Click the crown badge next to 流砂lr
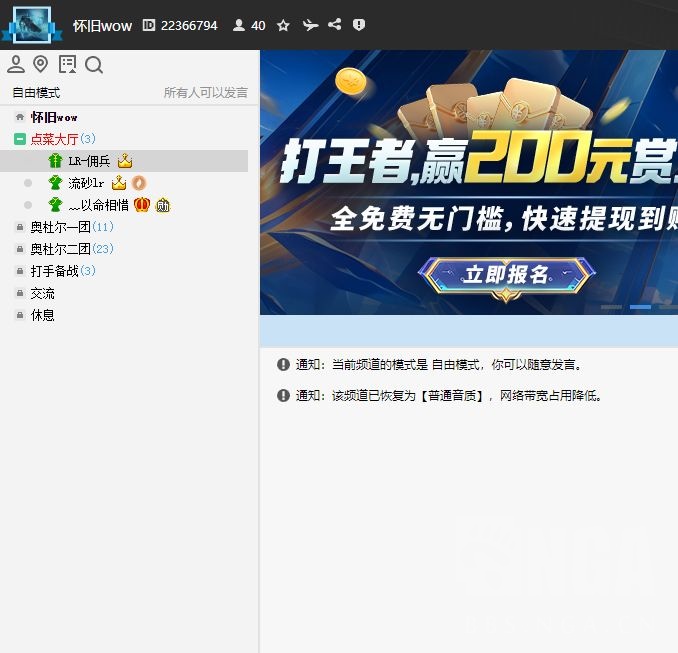678x653 pixels. tap(119, 183)
